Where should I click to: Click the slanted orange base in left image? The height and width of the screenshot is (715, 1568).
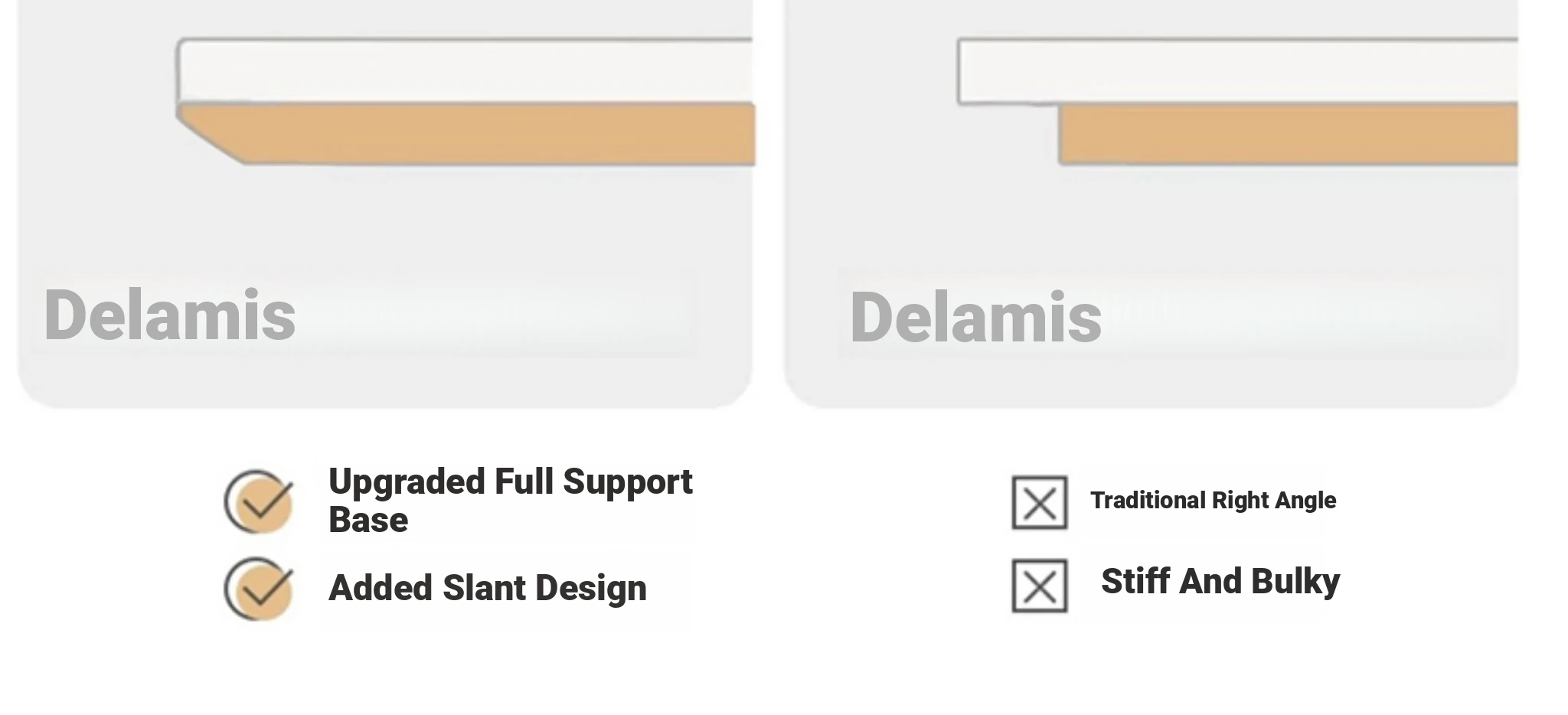point(466,134)
